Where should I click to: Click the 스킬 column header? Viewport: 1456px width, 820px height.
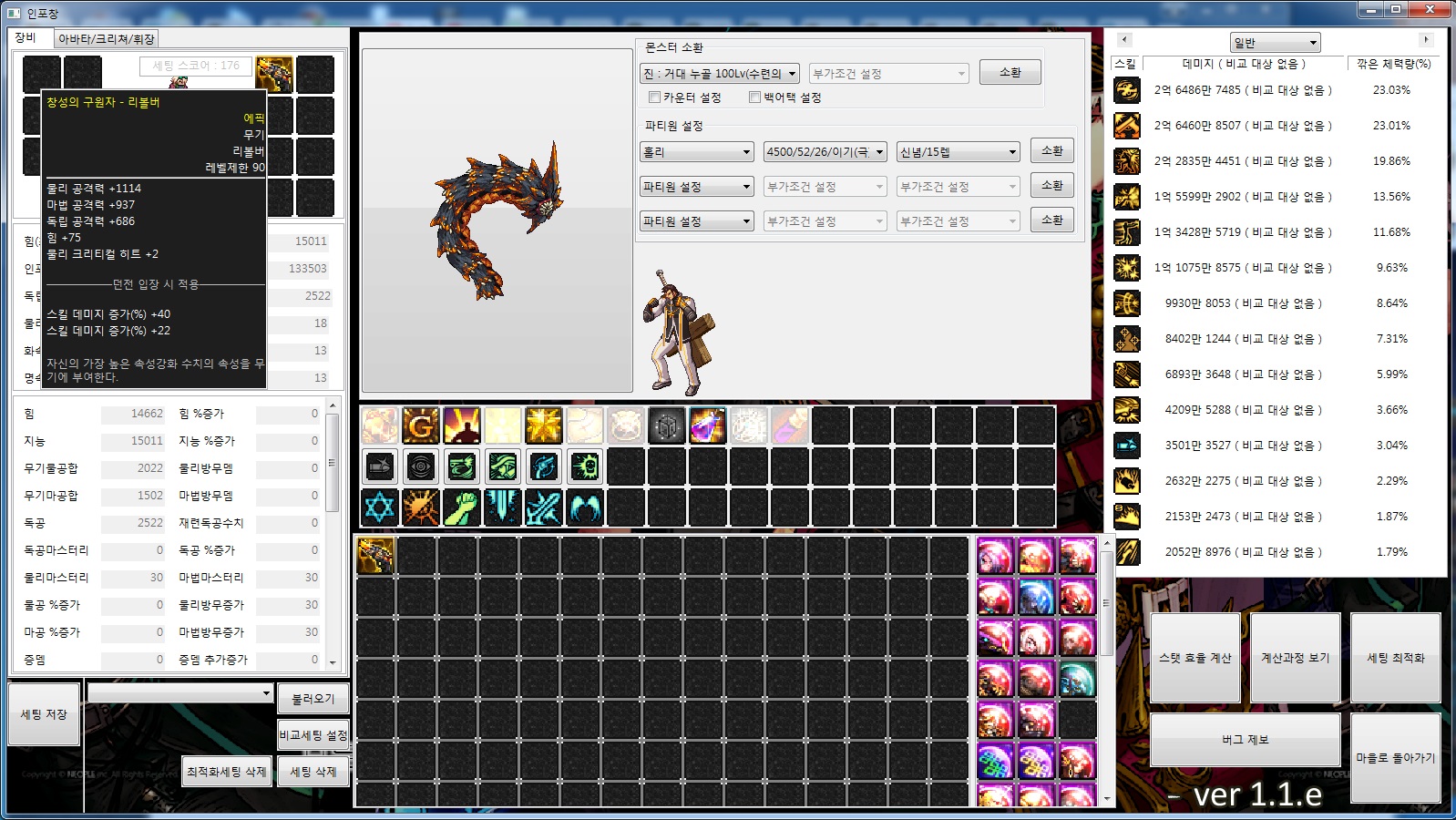tap(1125, 64)
